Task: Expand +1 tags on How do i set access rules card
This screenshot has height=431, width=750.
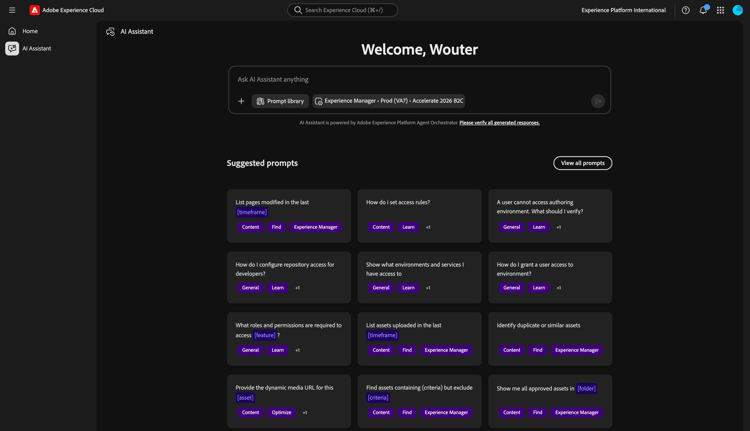Action: click(x=428, y=227)
